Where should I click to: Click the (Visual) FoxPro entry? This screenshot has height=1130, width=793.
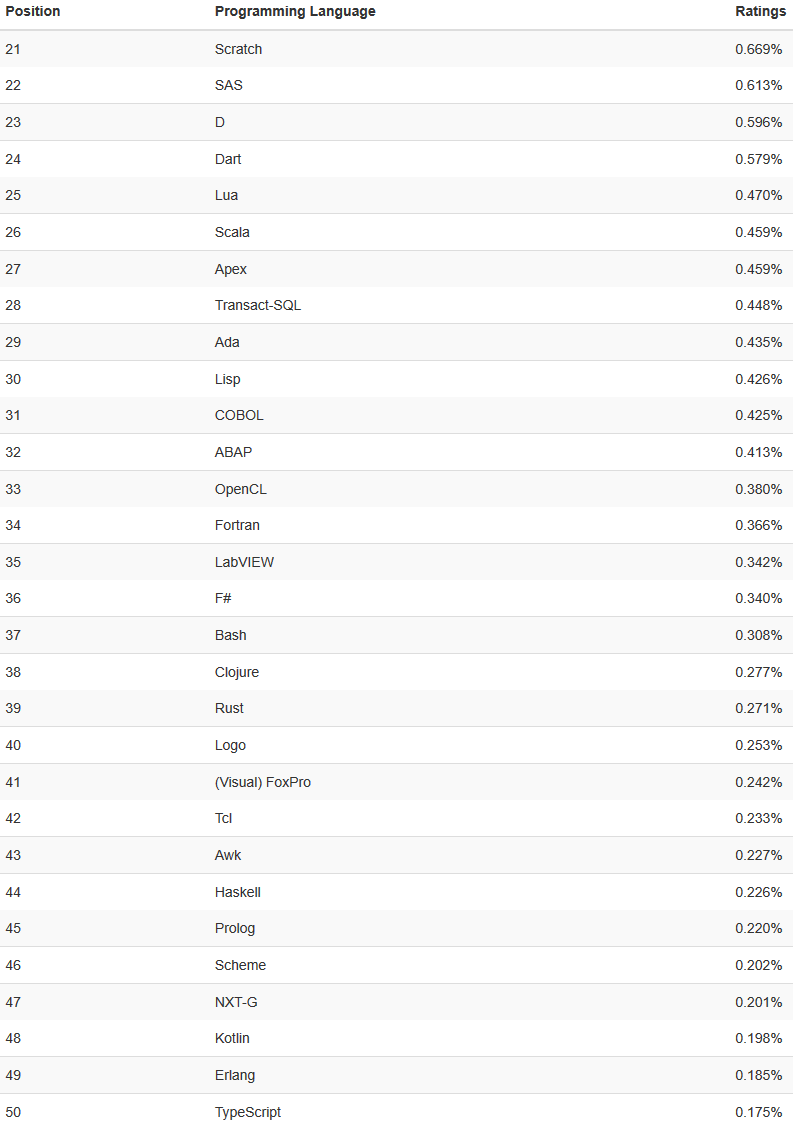pyautogui.click(x=263, y=782)
